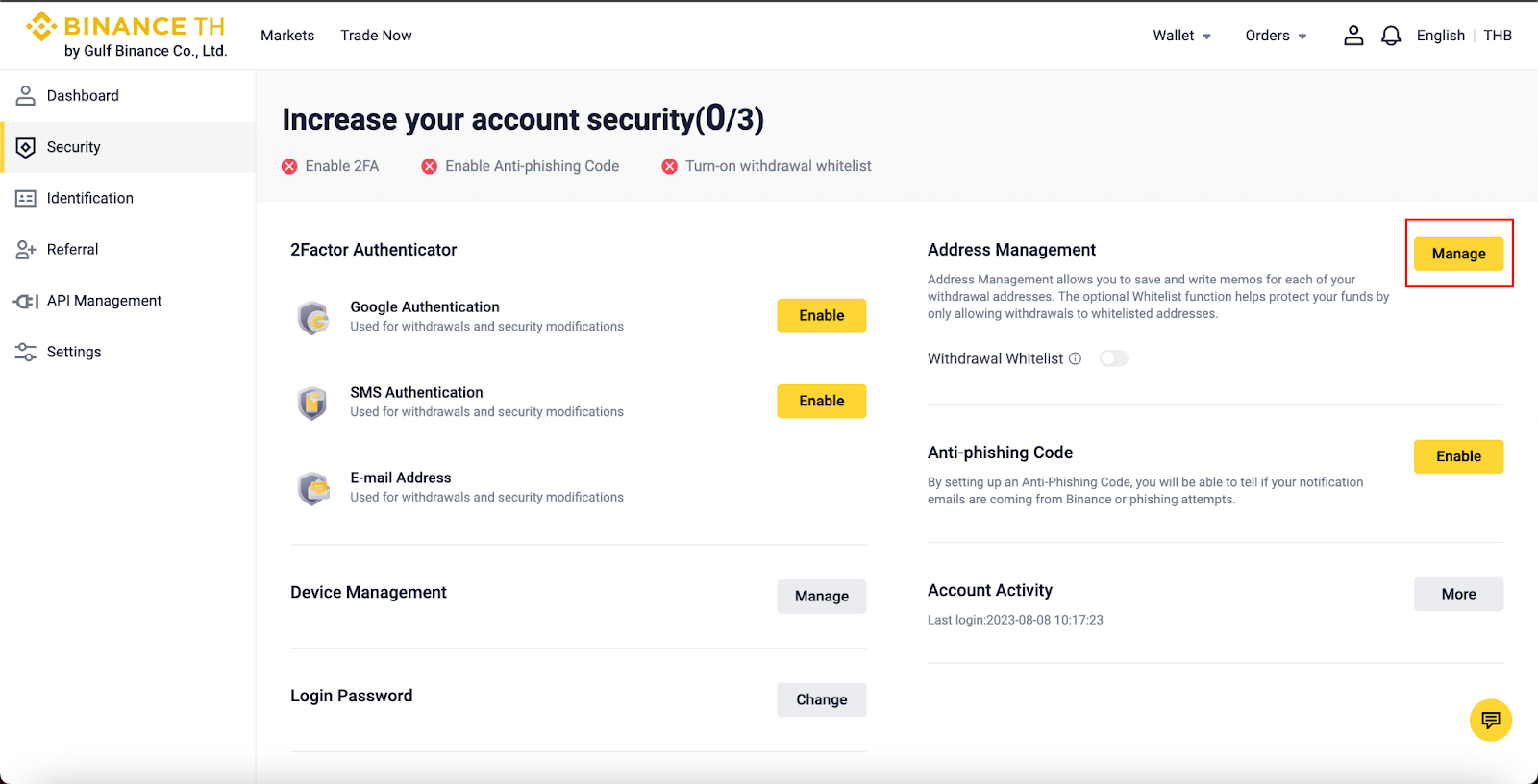Click Manage for Address Management
Viewport: 1538px width, 784px height.
tap(1458, 254)
